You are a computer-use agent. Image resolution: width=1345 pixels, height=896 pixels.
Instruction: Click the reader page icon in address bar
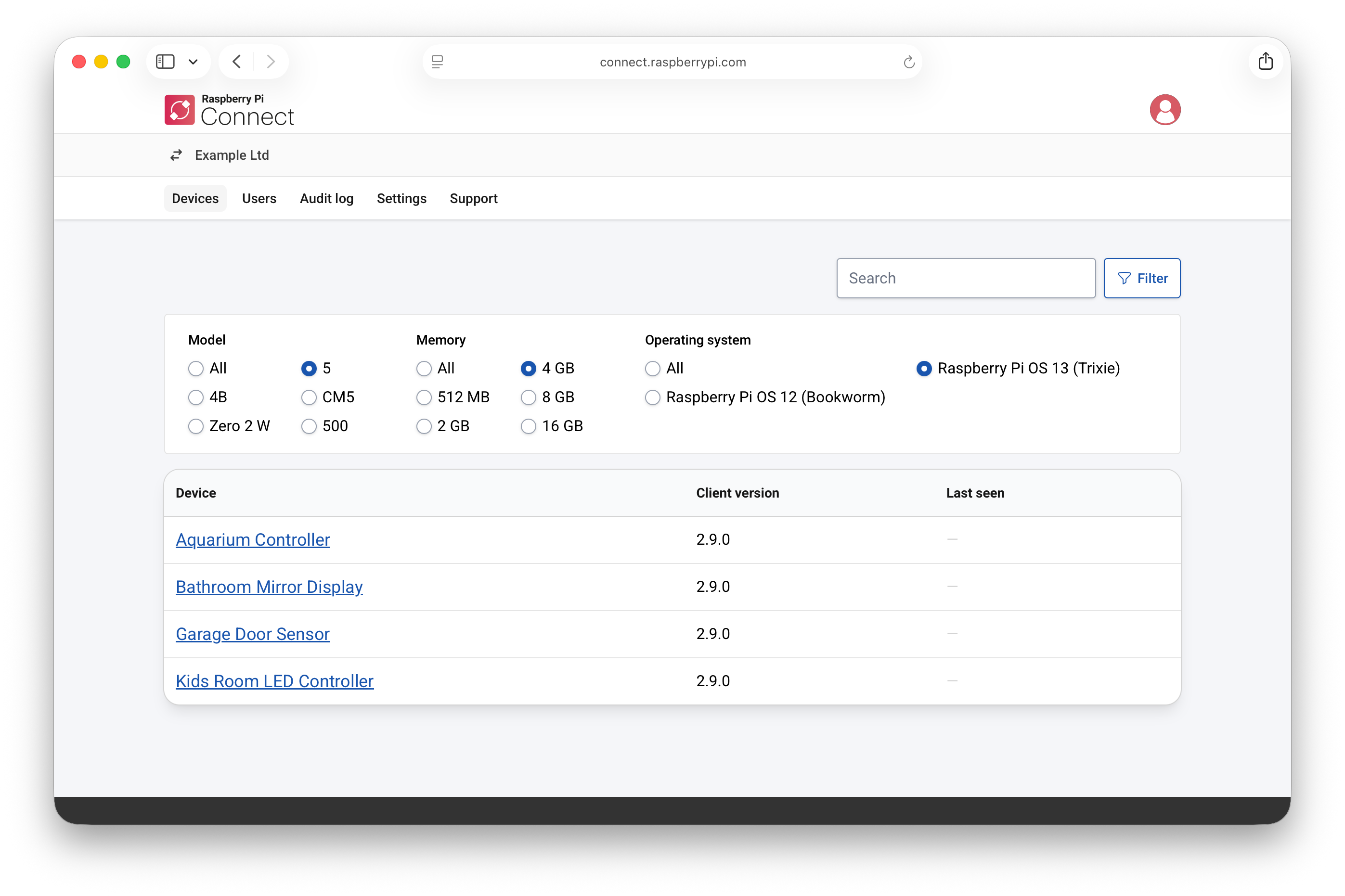(437, 62)
